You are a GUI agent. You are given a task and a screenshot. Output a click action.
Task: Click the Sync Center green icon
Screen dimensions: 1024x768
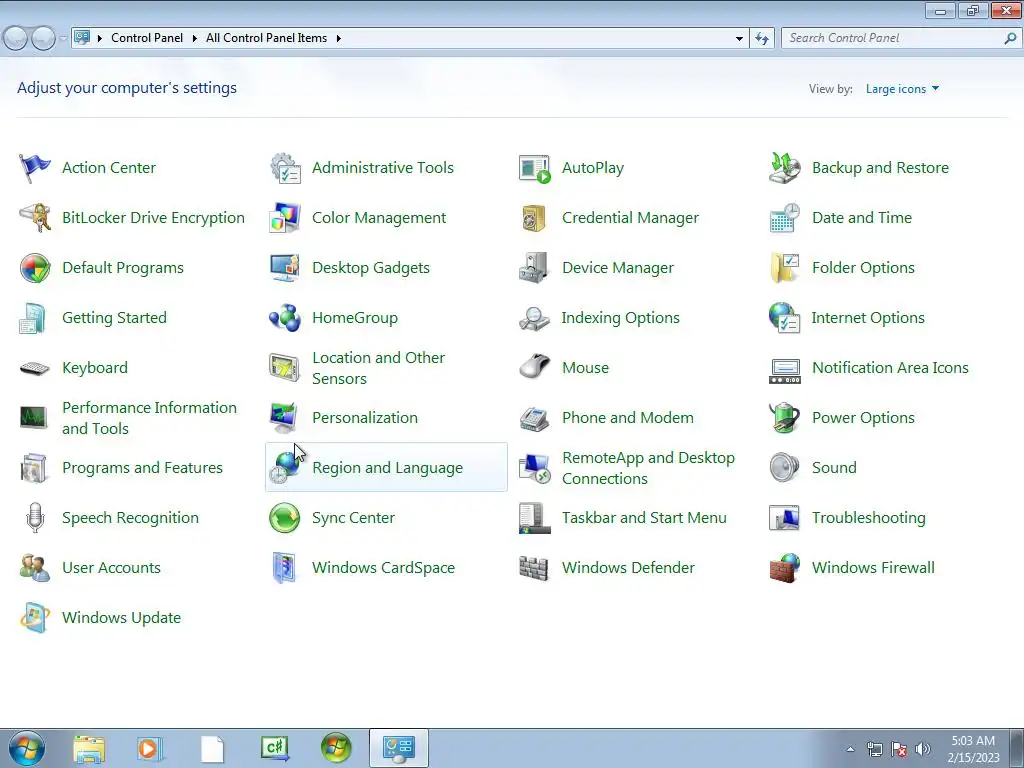click(x=285, y=518)
